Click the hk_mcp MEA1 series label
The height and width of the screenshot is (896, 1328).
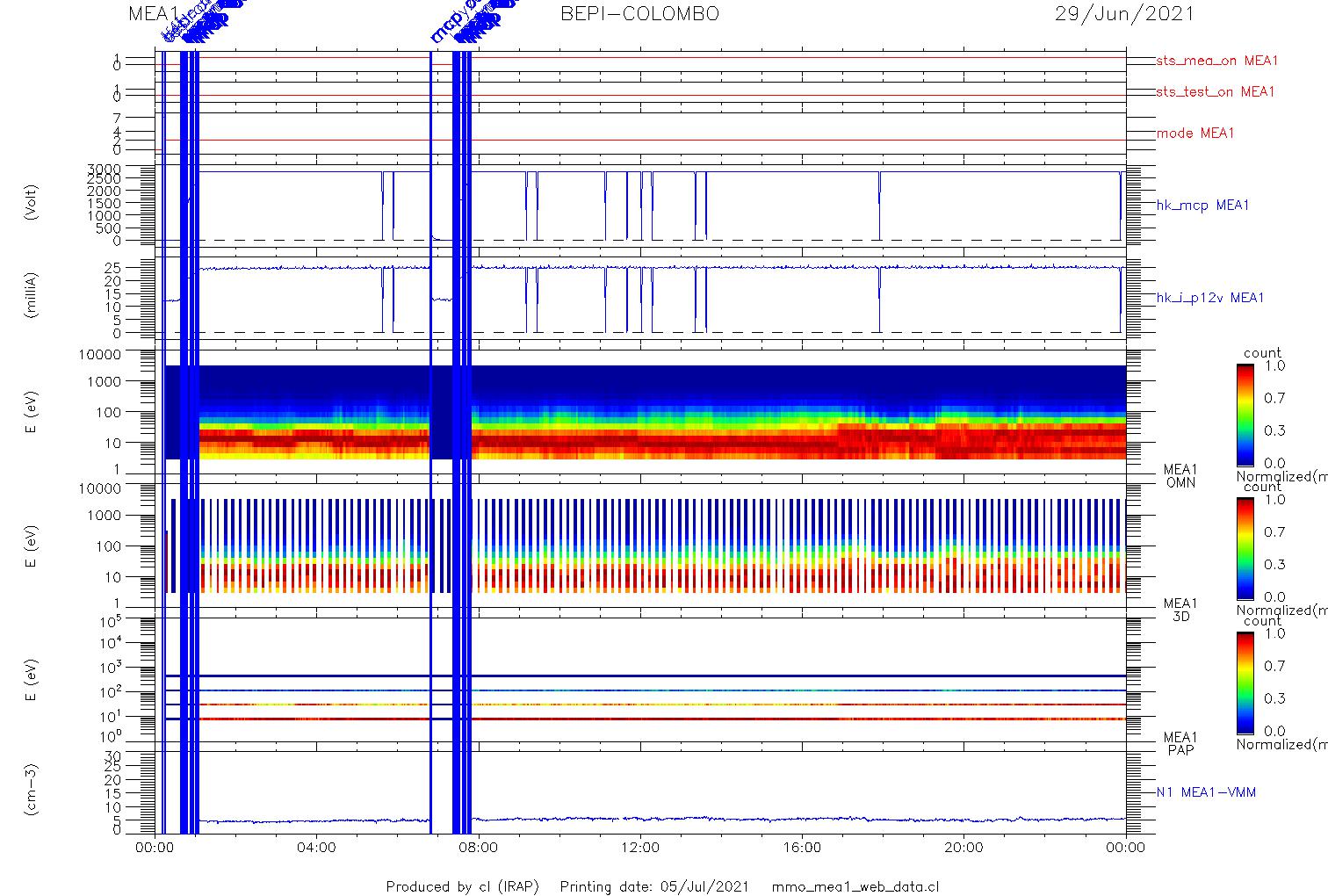click(x=1202, y=205)
